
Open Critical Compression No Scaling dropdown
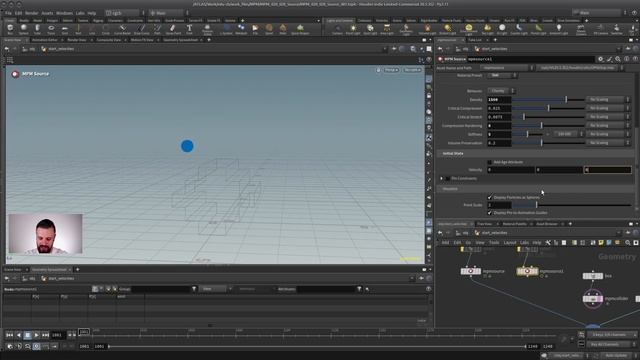[608, 108]
